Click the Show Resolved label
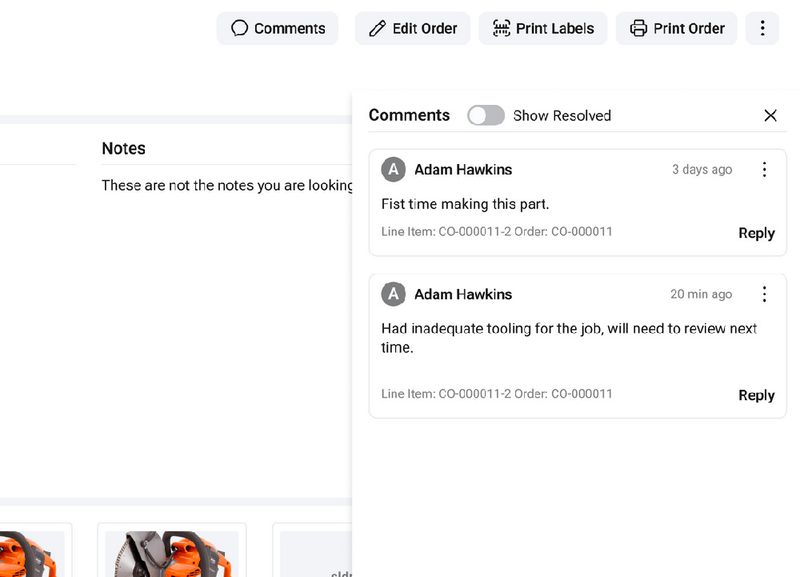Viewport: 800px width, 577px height. [562, 115]
